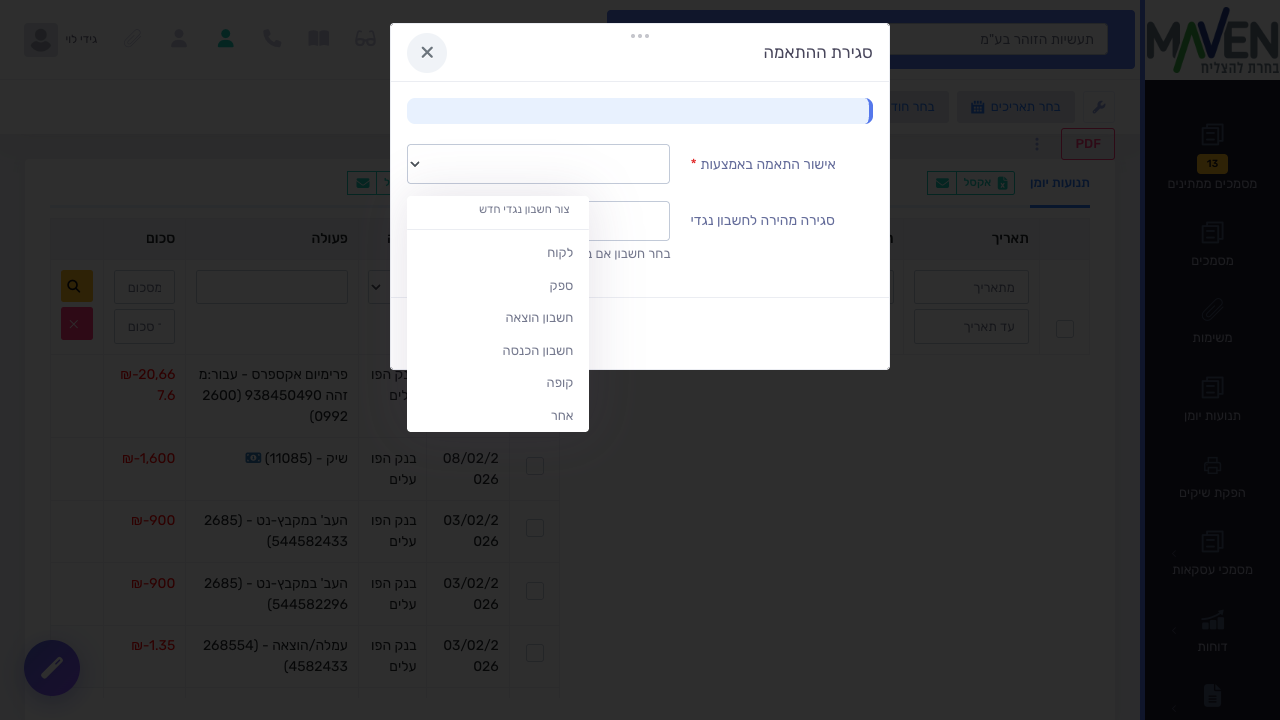Close the סגירת ההתאמה dialog
The image size is (1280, 720).
pos(427,53)
